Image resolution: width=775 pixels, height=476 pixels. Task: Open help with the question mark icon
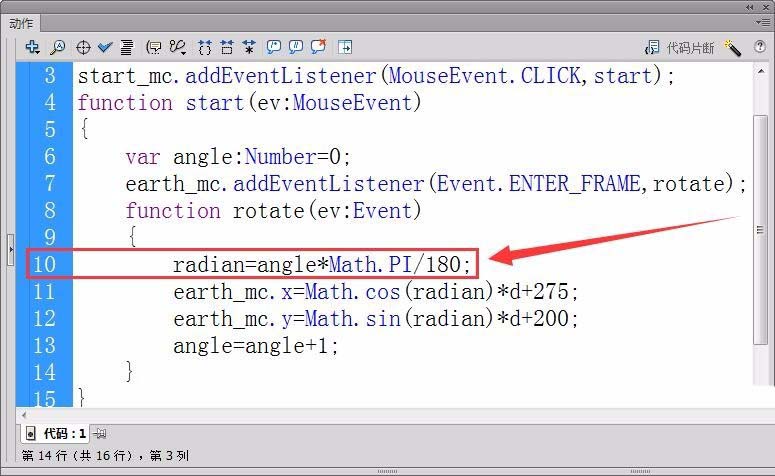click(760, 47)
